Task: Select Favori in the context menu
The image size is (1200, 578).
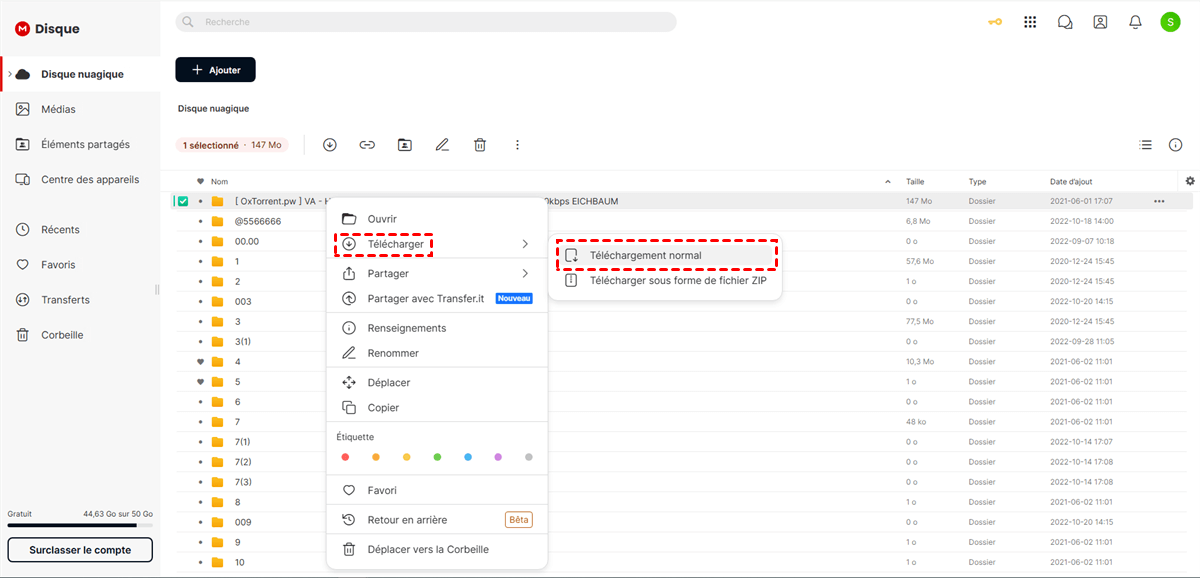Action: point(437,490)
